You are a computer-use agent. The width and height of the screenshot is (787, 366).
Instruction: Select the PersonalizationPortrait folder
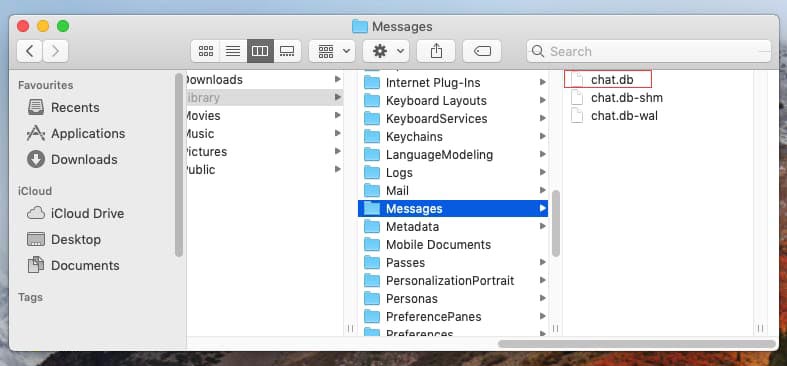click(x=453, y=281)
